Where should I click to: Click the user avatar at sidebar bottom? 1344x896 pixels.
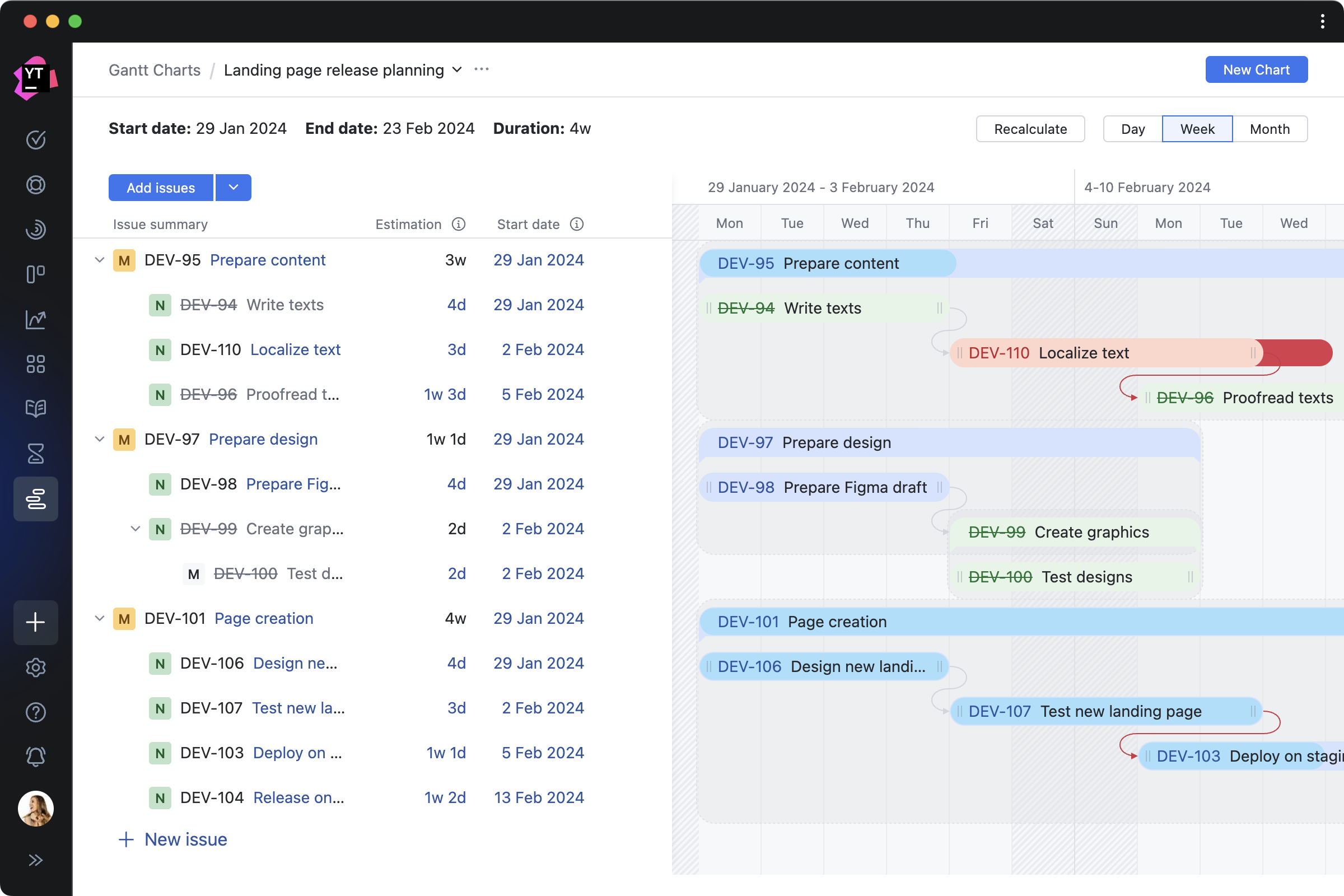35,808
